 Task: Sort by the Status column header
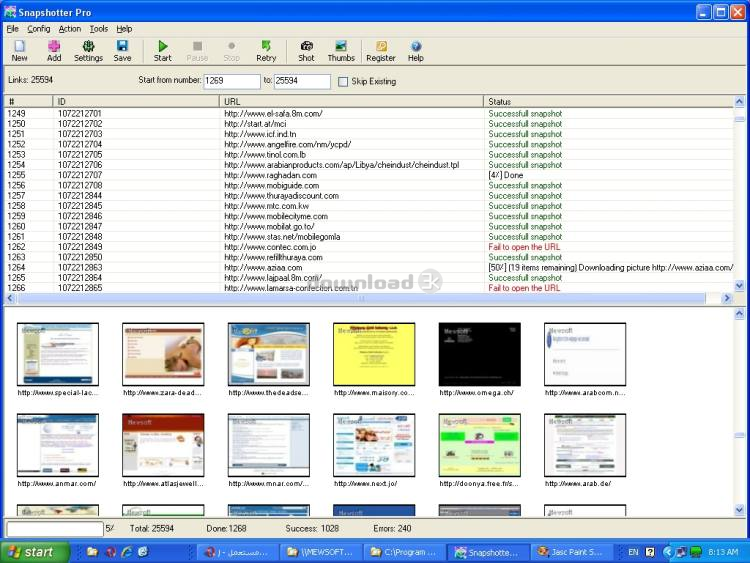point(608,101)
